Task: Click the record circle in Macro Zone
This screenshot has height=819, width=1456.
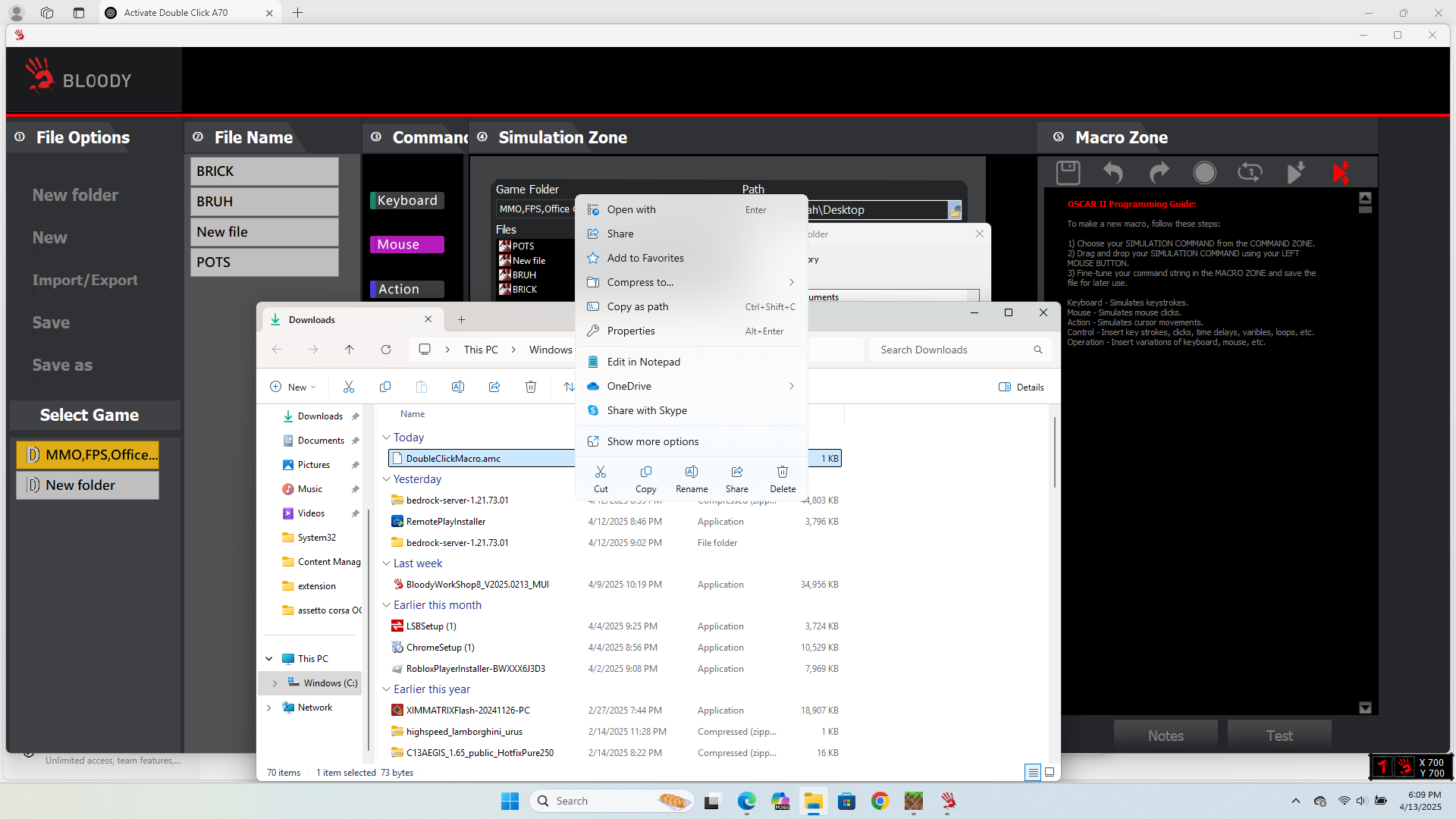Action: pyautogui.click(x=1204, y=173)
